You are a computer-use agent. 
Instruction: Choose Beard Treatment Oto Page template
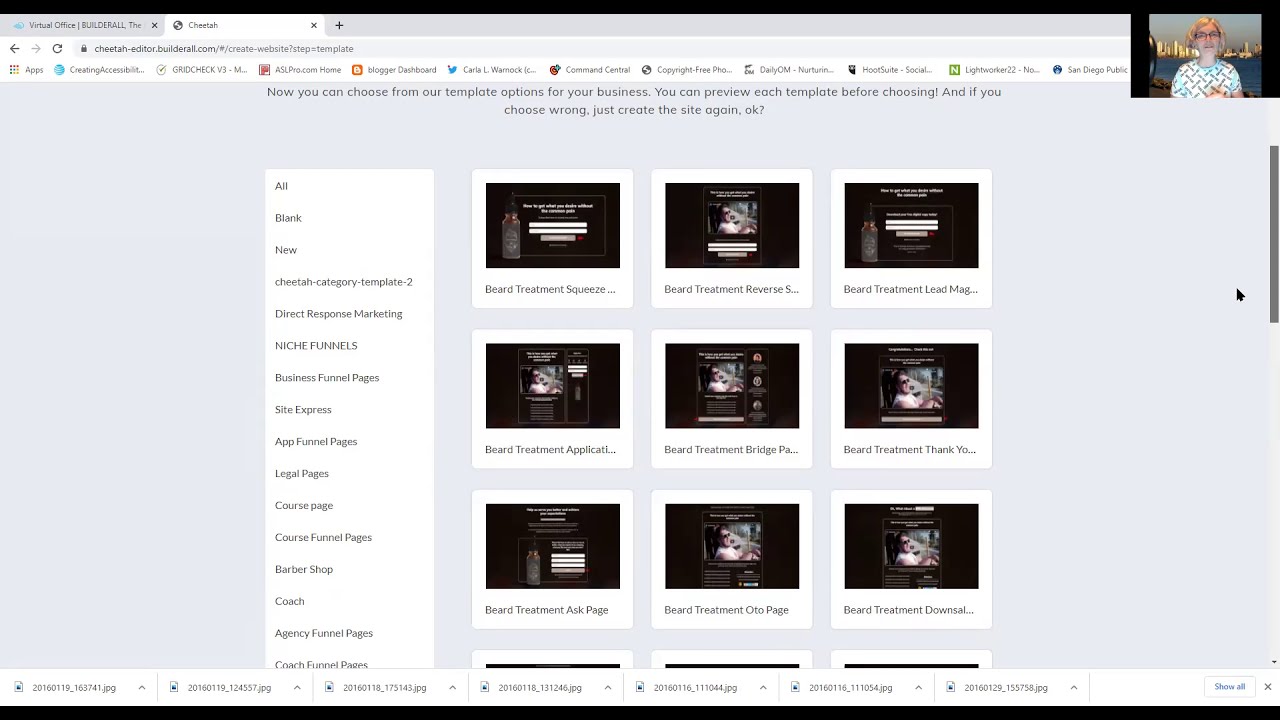click(732, 559)
